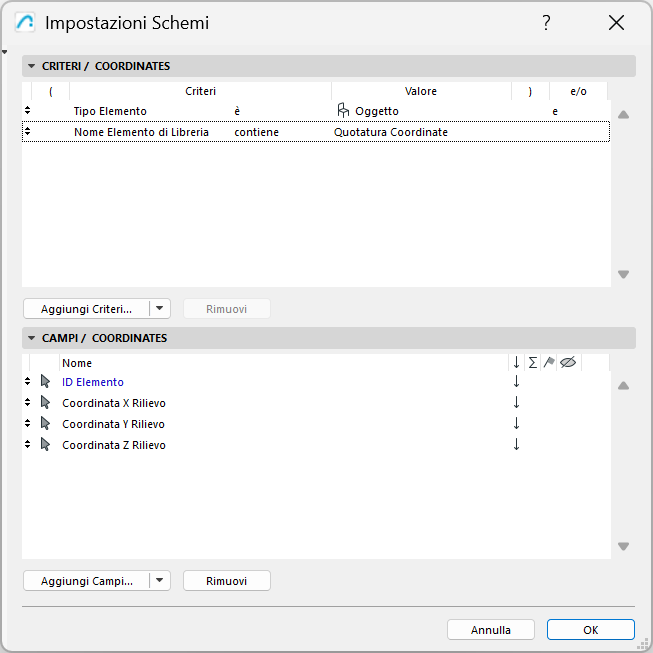
Task: Click the Archicad logo in the title bar
Action: click(x=26, y=23)
